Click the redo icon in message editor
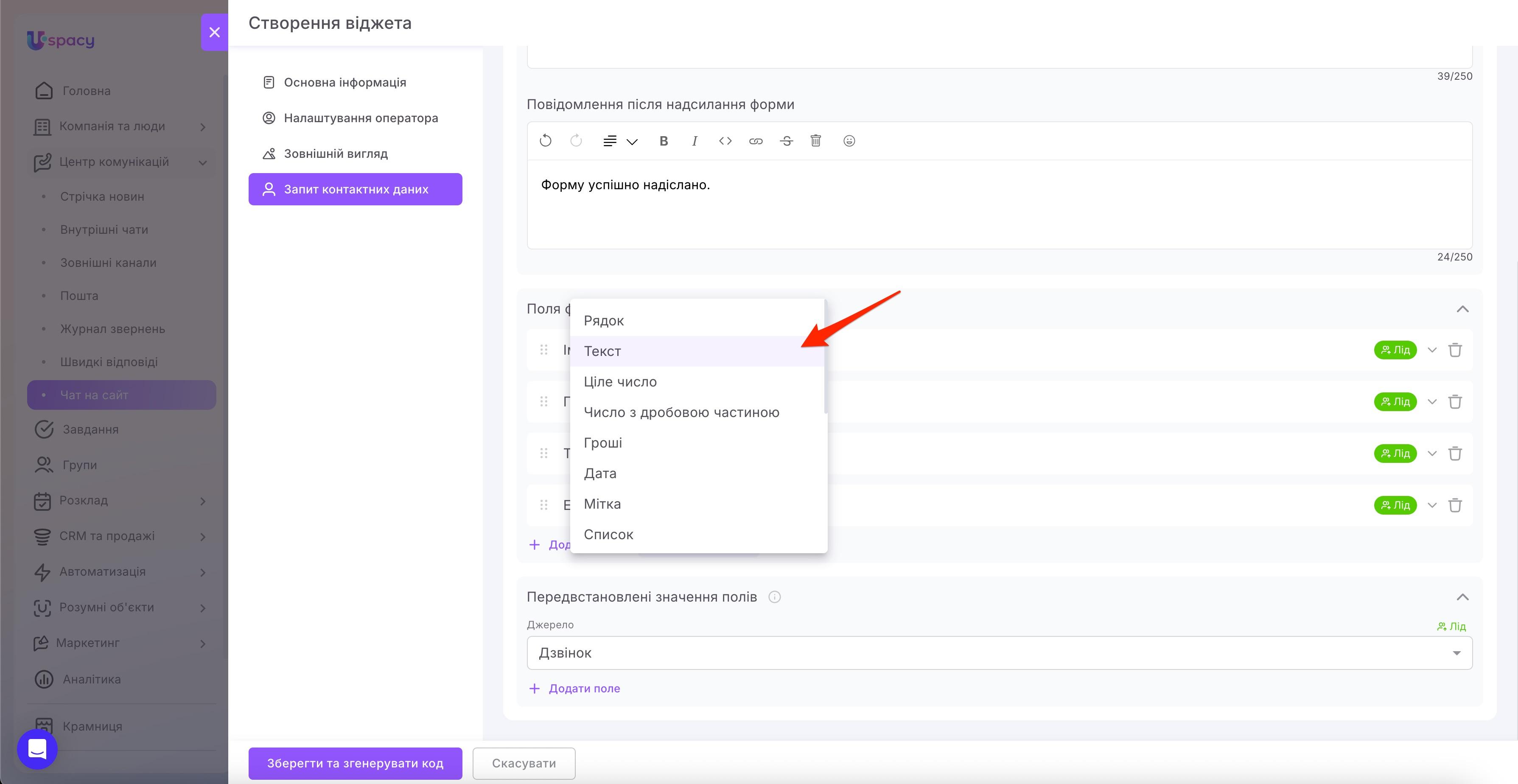This screenshot has width=1518, height=784. [x=576, y=141]
